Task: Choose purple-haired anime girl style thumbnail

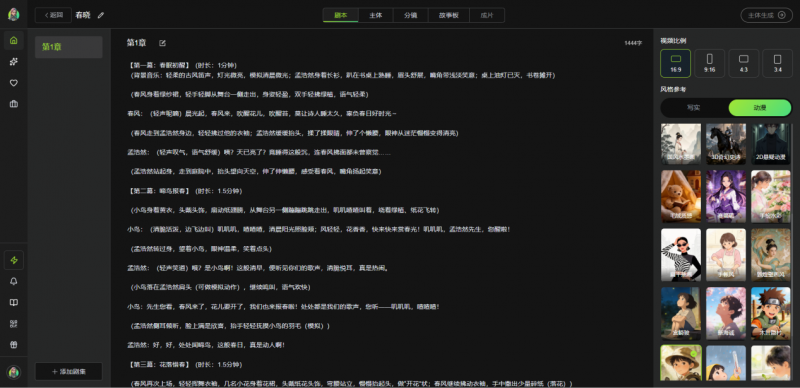Action: 726,197
